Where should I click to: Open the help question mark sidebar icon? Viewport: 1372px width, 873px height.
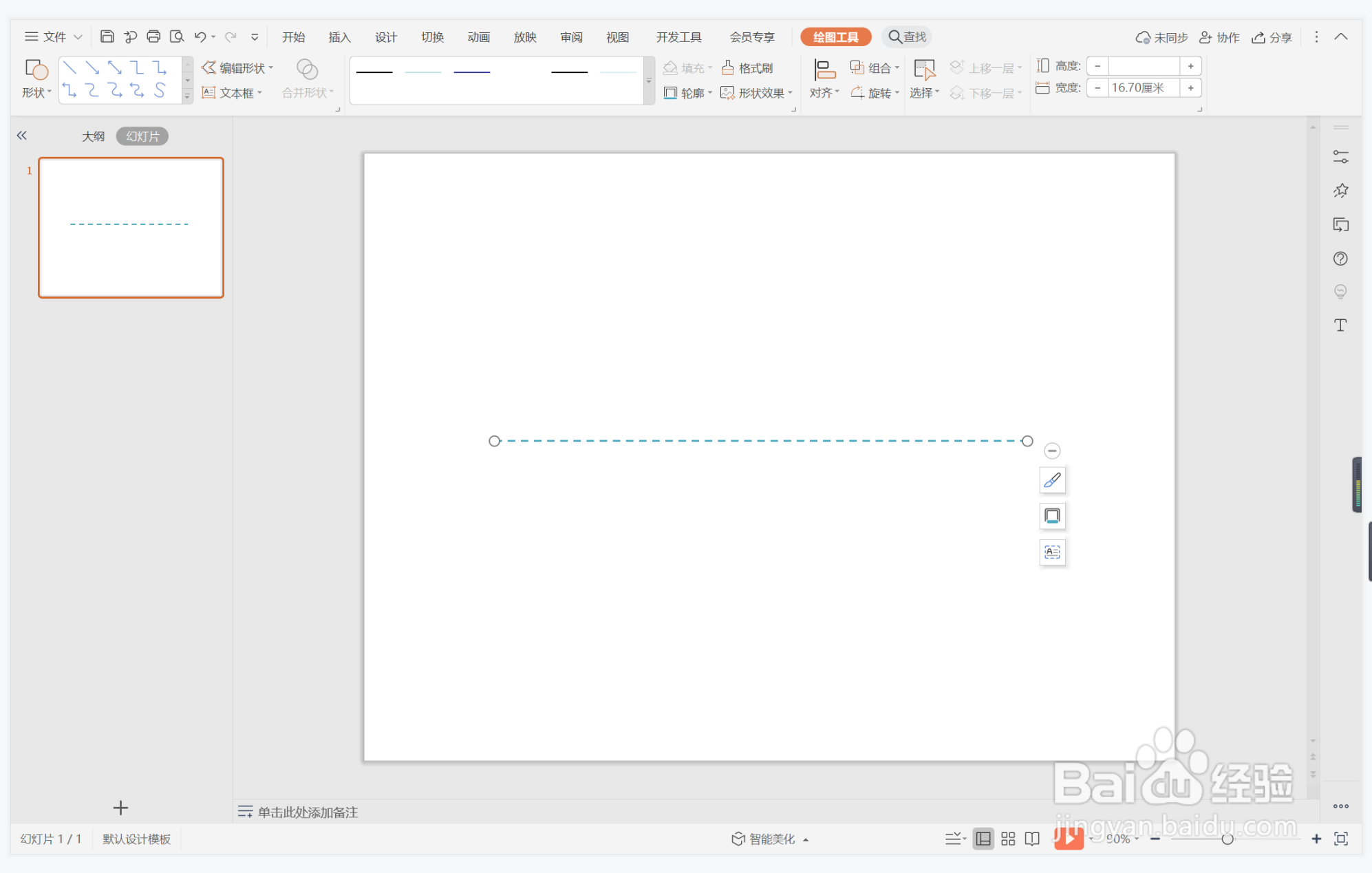(x=1340, y=258)
